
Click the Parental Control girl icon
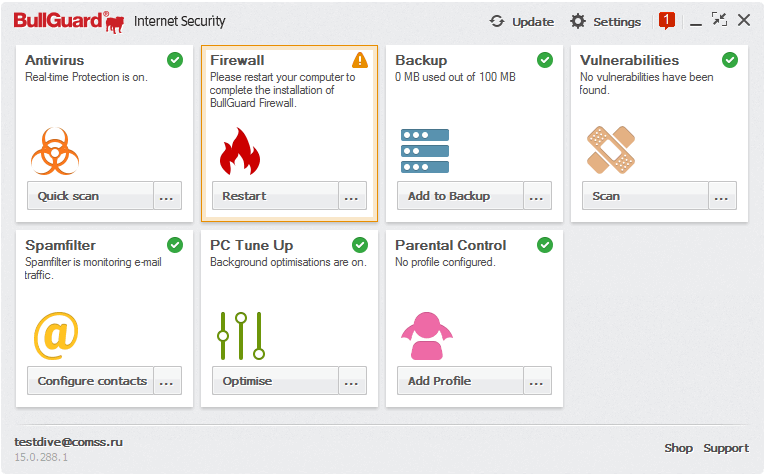(x=426, y=335)
